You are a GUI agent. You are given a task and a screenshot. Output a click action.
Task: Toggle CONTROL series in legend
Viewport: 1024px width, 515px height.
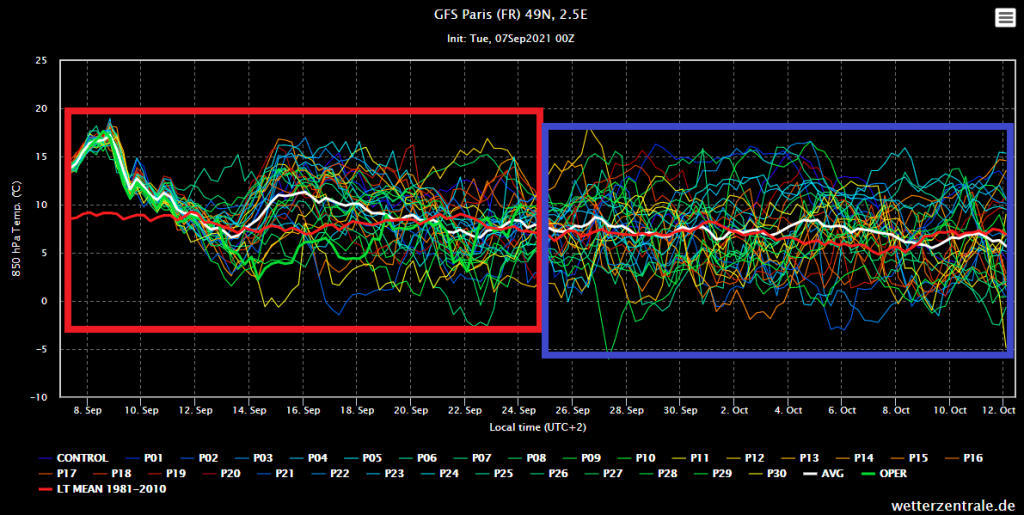point(73,458)
